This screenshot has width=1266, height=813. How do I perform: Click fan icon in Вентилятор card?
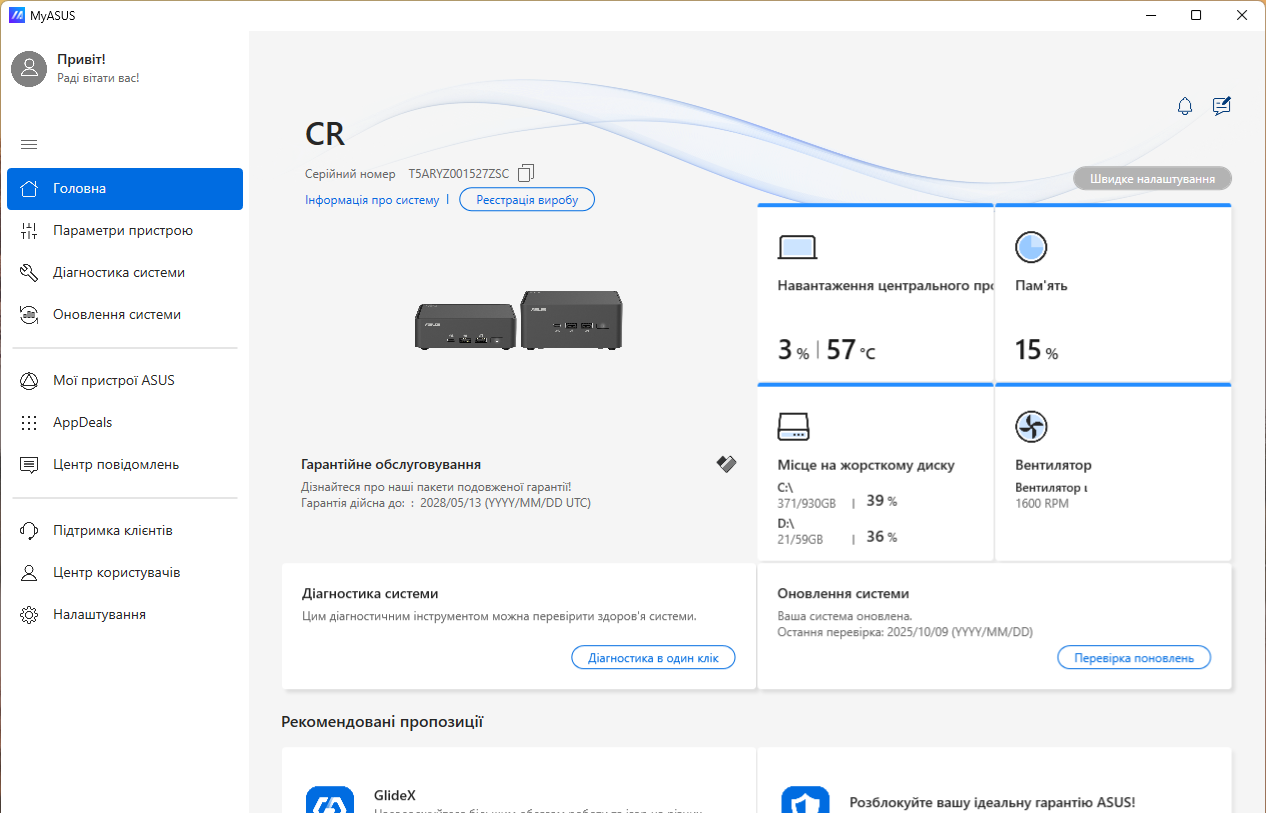[1031, 427]
